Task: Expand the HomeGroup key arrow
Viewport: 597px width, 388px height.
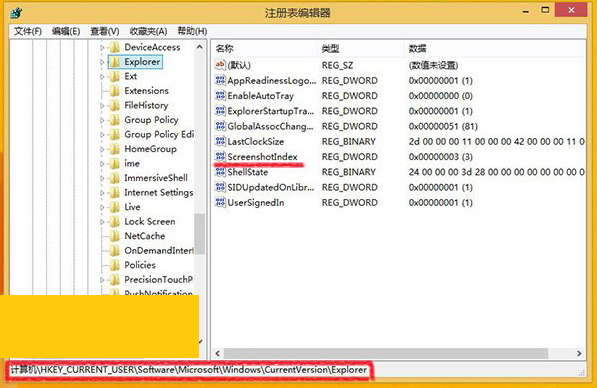Action: (102, 149)
